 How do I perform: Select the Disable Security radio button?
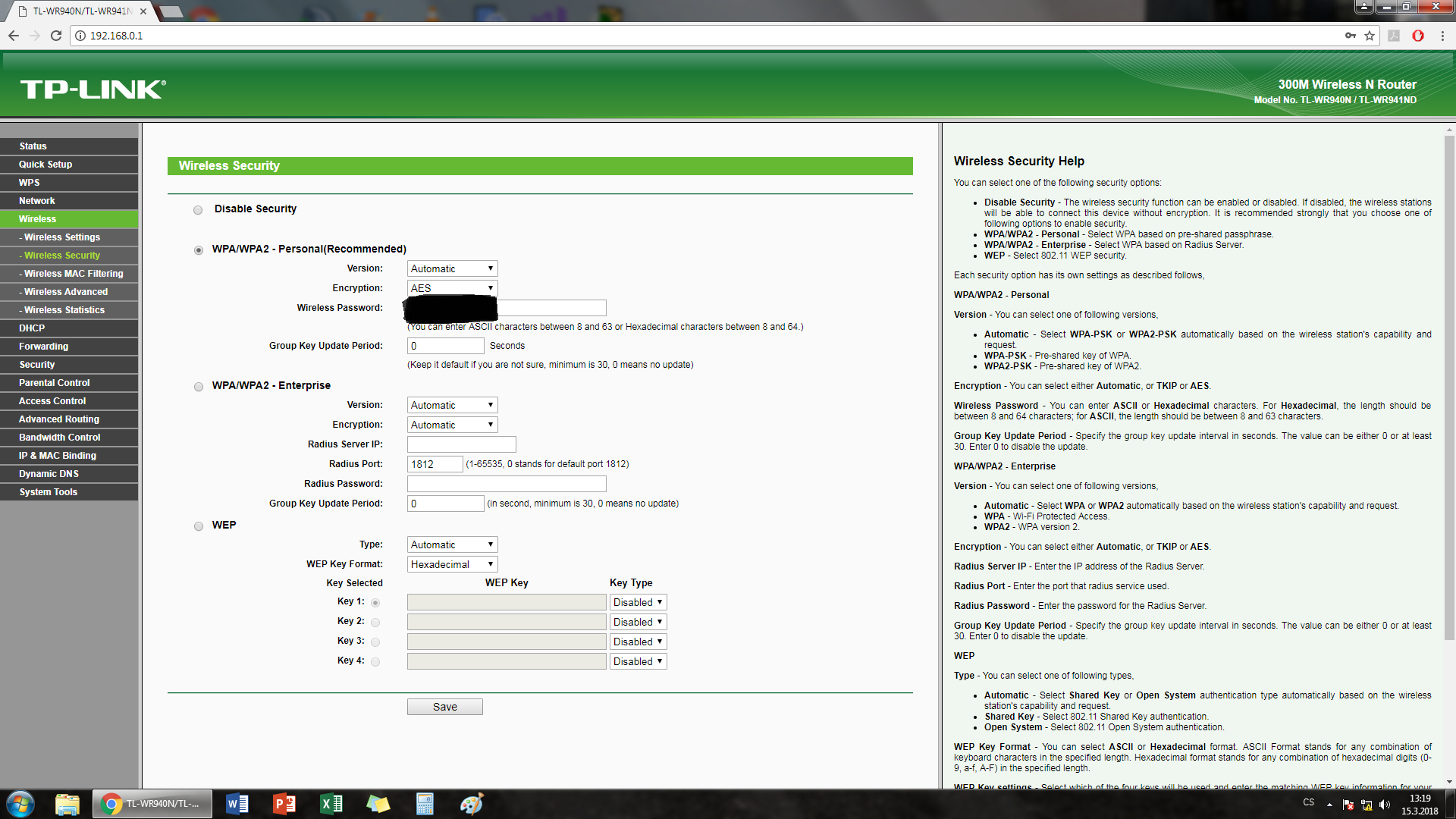[198, 210]
